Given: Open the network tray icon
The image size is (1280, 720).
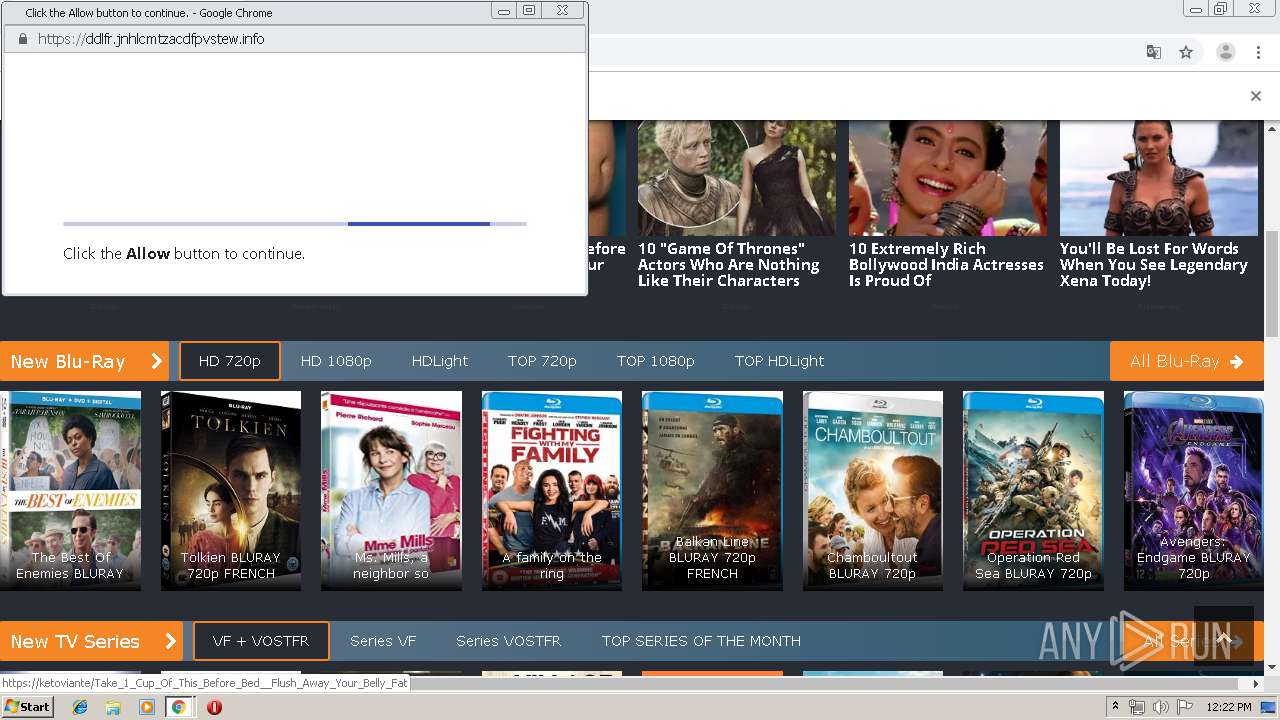Looking at the screenshot, I should [1137, 707].
